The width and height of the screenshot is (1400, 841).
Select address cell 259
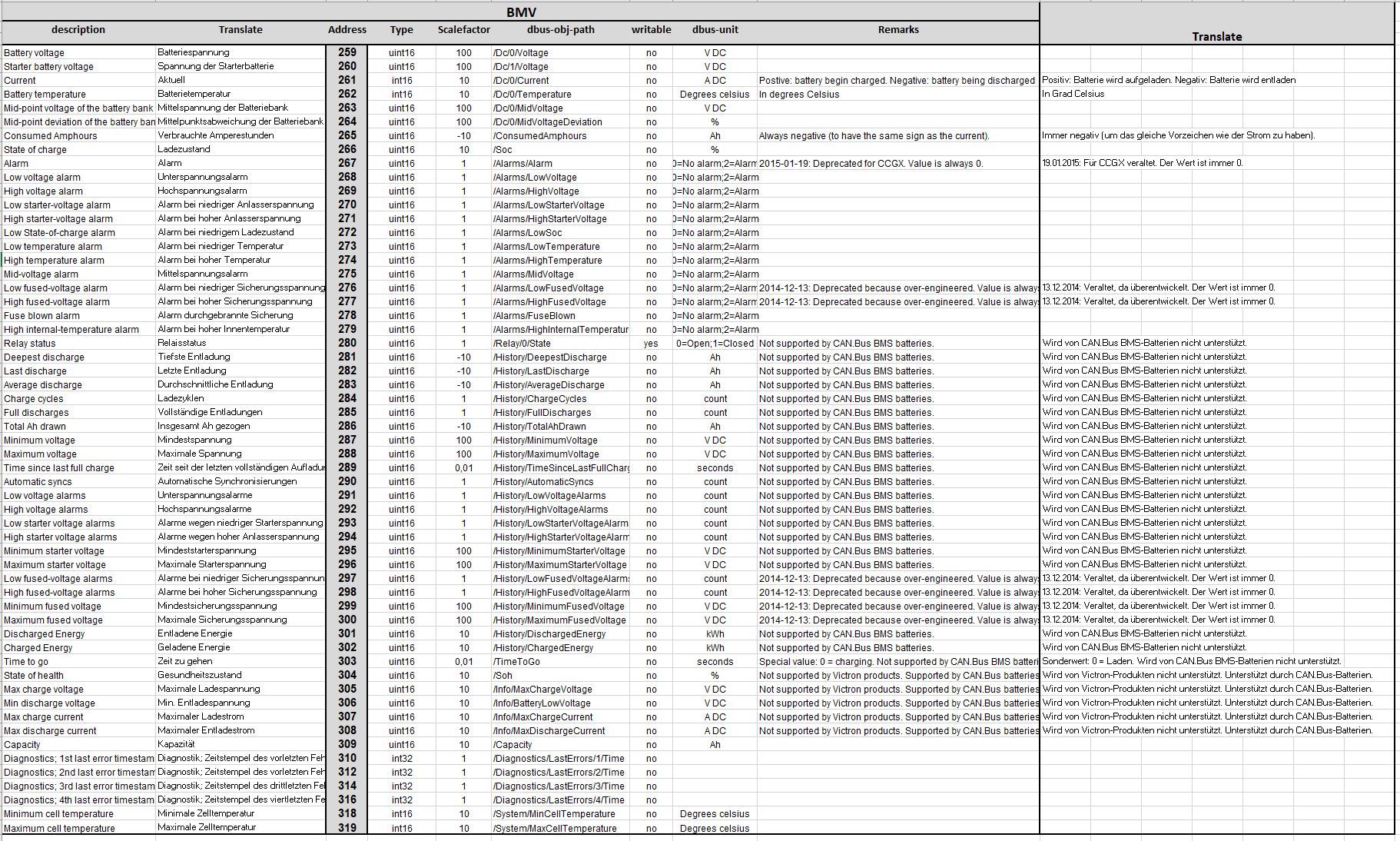[x=347, y=53]
